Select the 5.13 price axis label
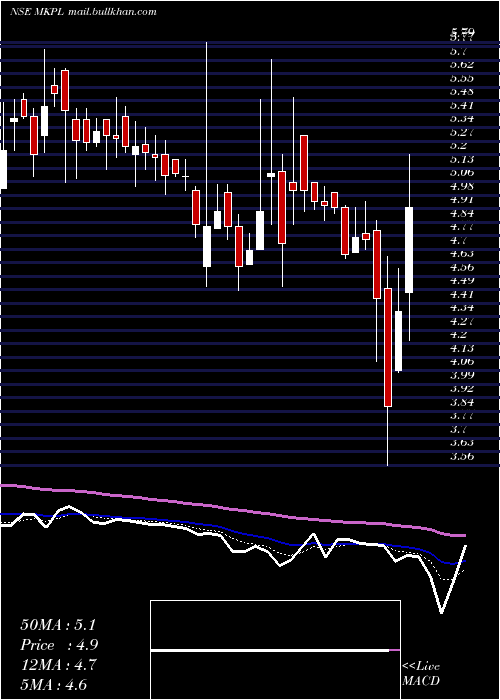This screenshot has width=500, height=700. click(462, 159)
